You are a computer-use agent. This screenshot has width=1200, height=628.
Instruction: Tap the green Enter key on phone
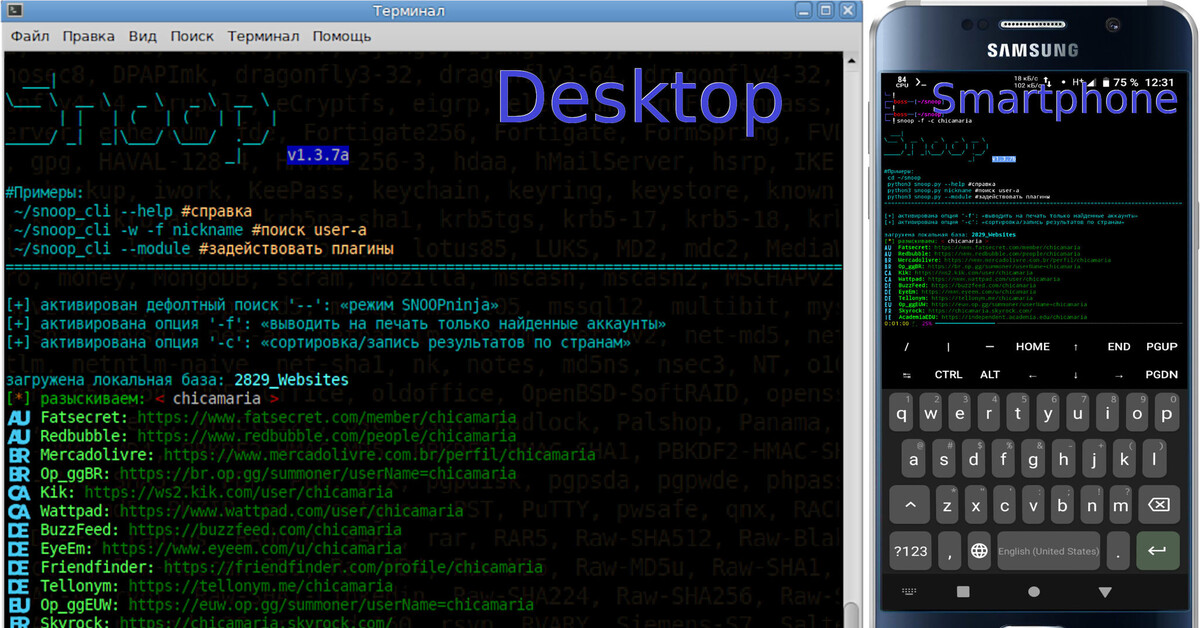pos(1158,551)
